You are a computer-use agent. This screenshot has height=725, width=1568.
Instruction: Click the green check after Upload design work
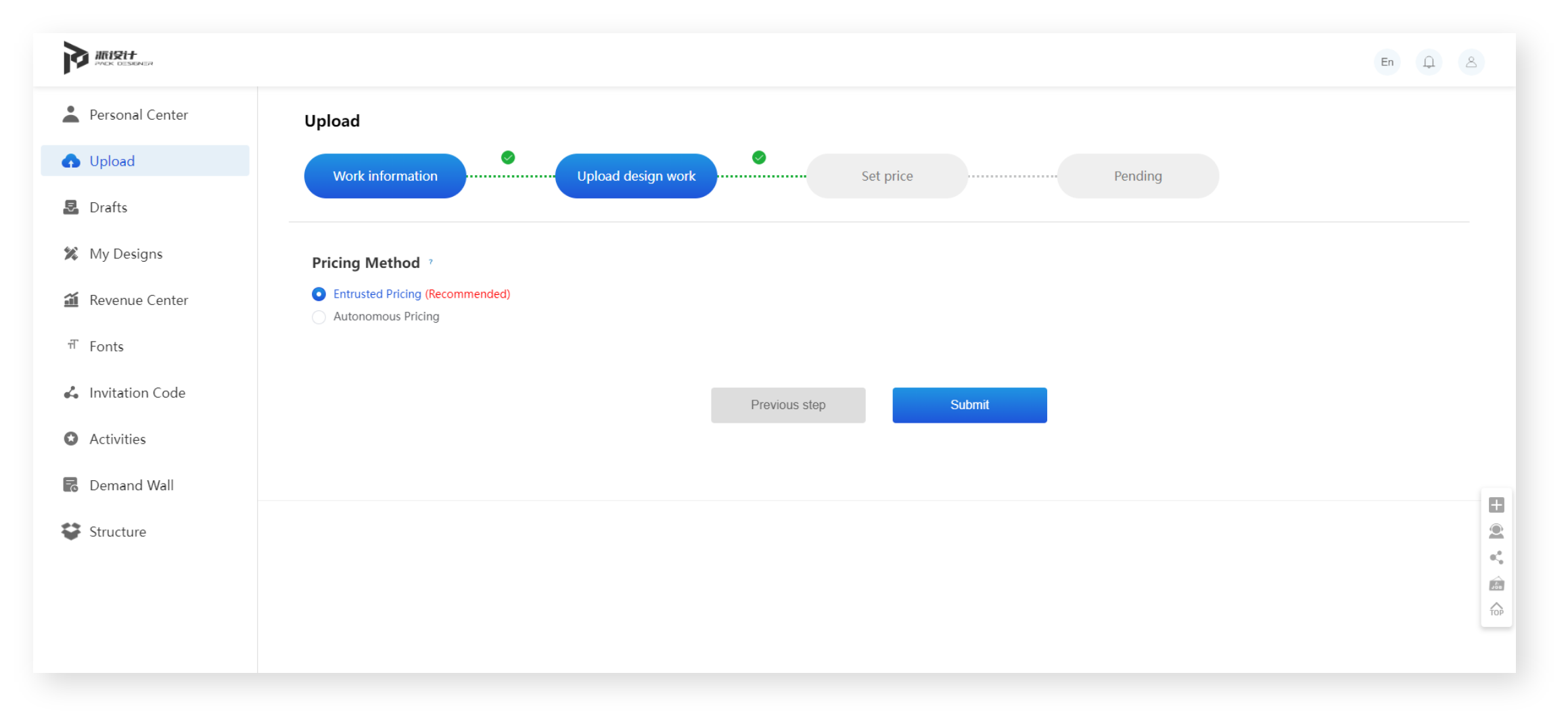pyautogui.click(x=759, y=158)
